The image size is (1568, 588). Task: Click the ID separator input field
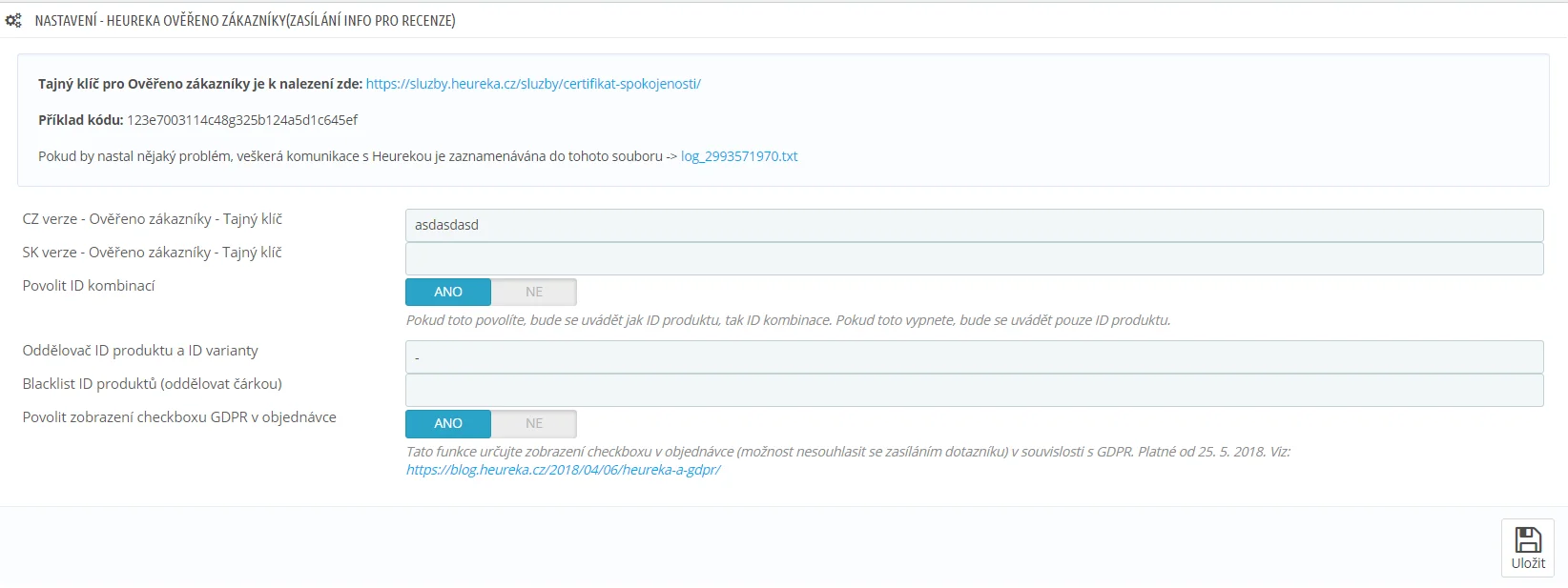[x=974, y=357]
